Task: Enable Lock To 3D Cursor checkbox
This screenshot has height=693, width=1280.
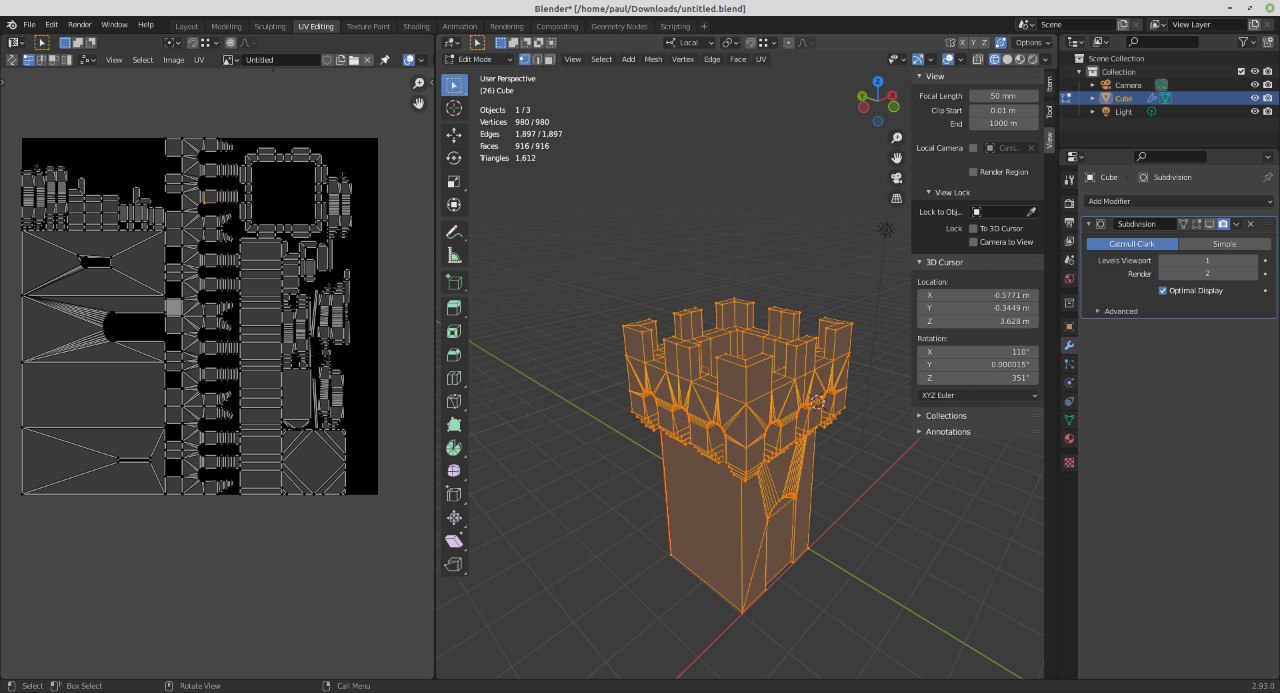Action: [973, 229]
